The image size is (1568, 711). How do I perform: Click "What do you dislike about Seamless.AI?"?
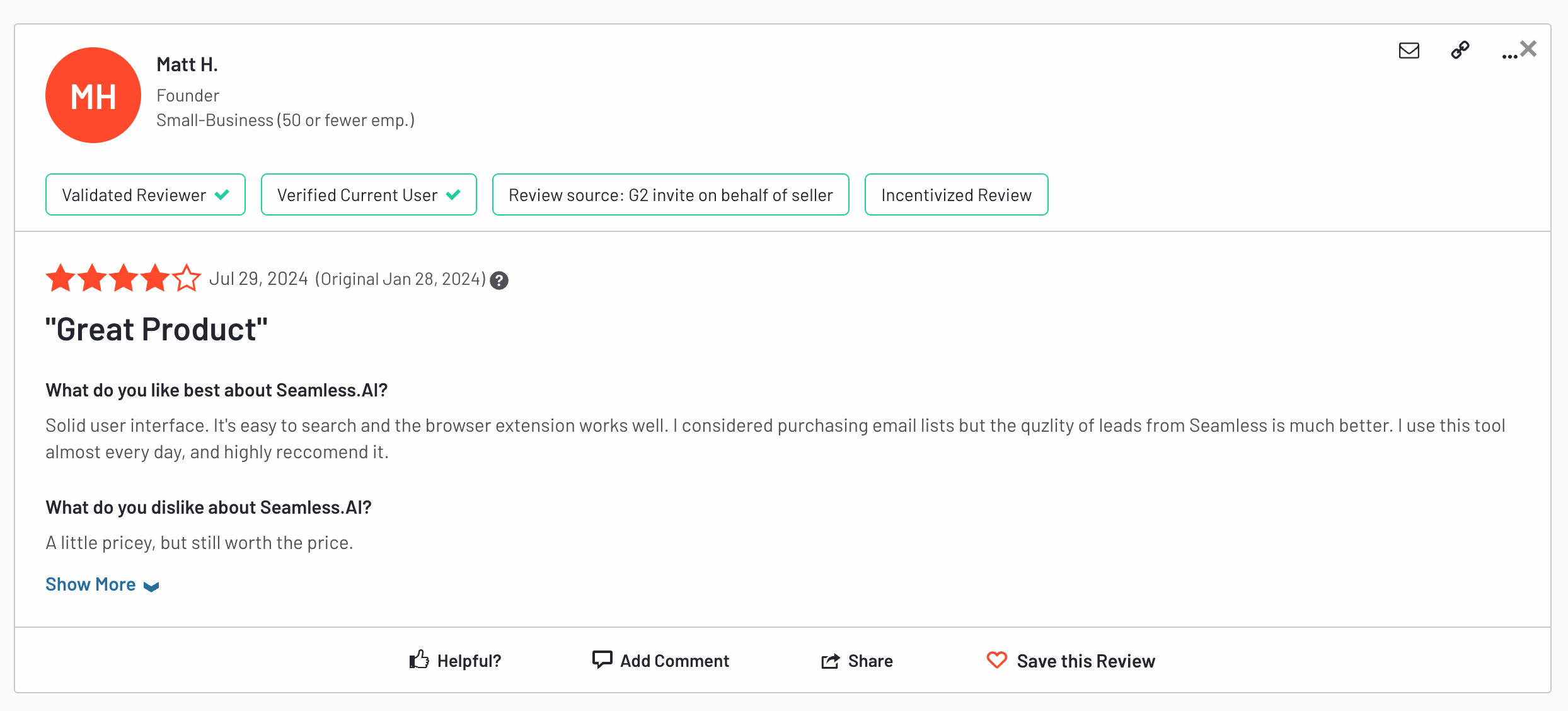point(209,507)
